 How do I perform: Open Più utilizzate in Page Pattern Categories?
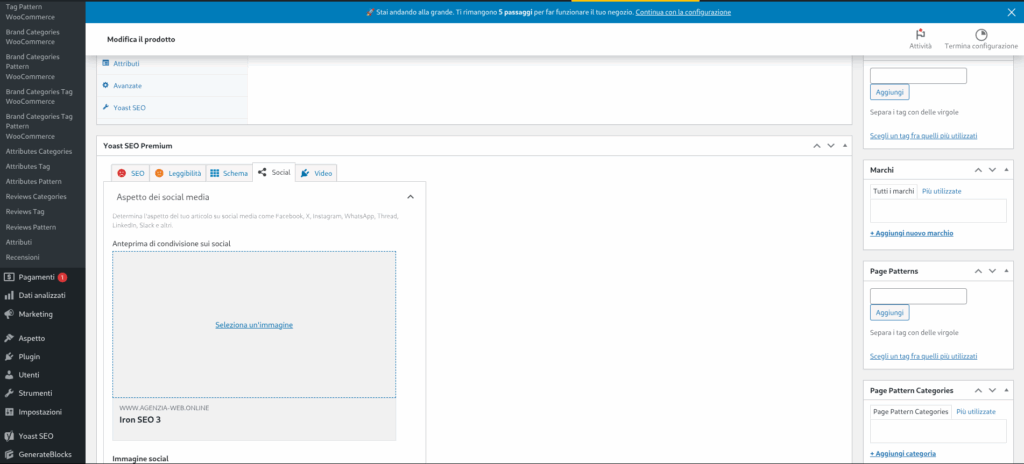976,412
